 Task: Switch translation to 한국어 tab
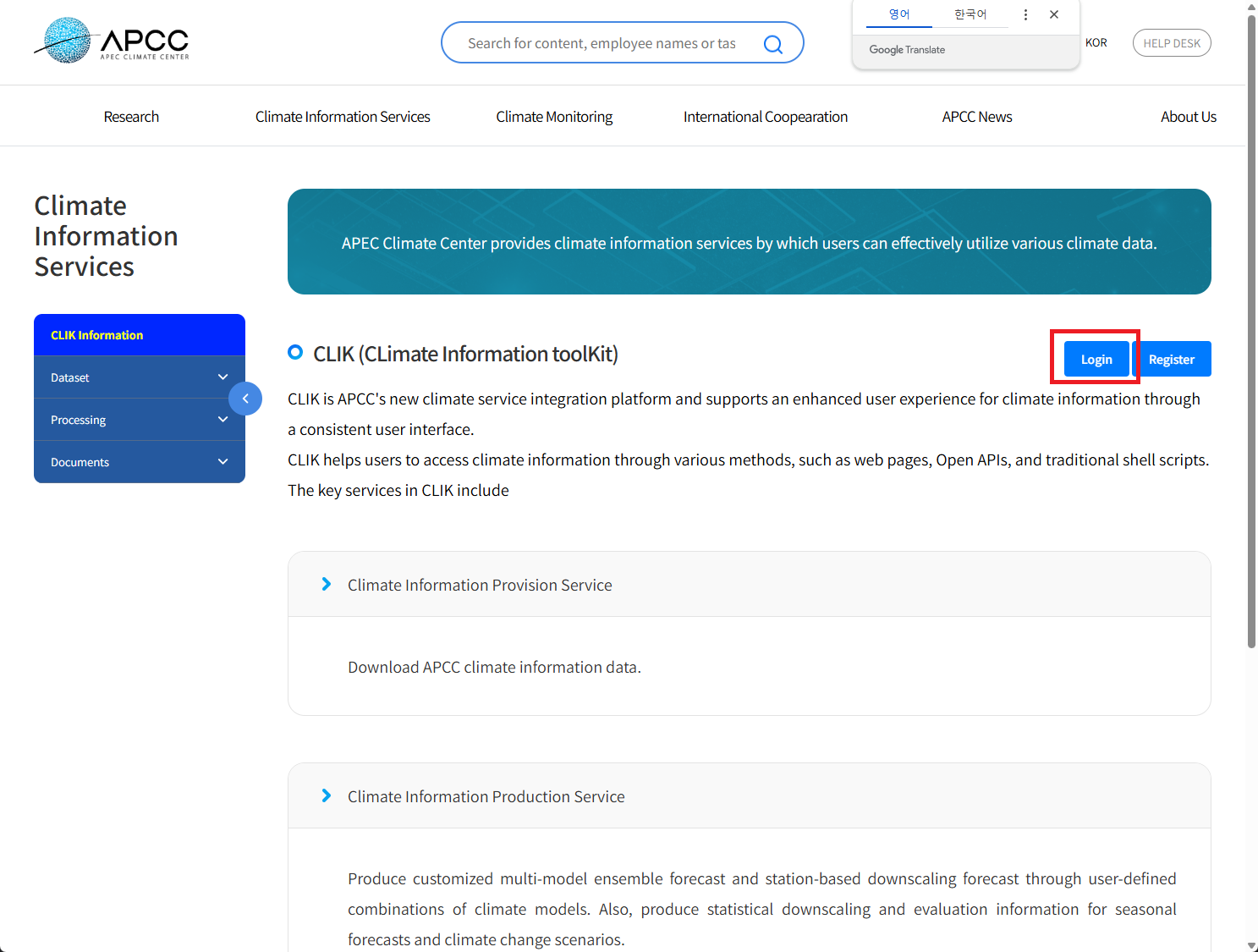[x=970, y=14]
